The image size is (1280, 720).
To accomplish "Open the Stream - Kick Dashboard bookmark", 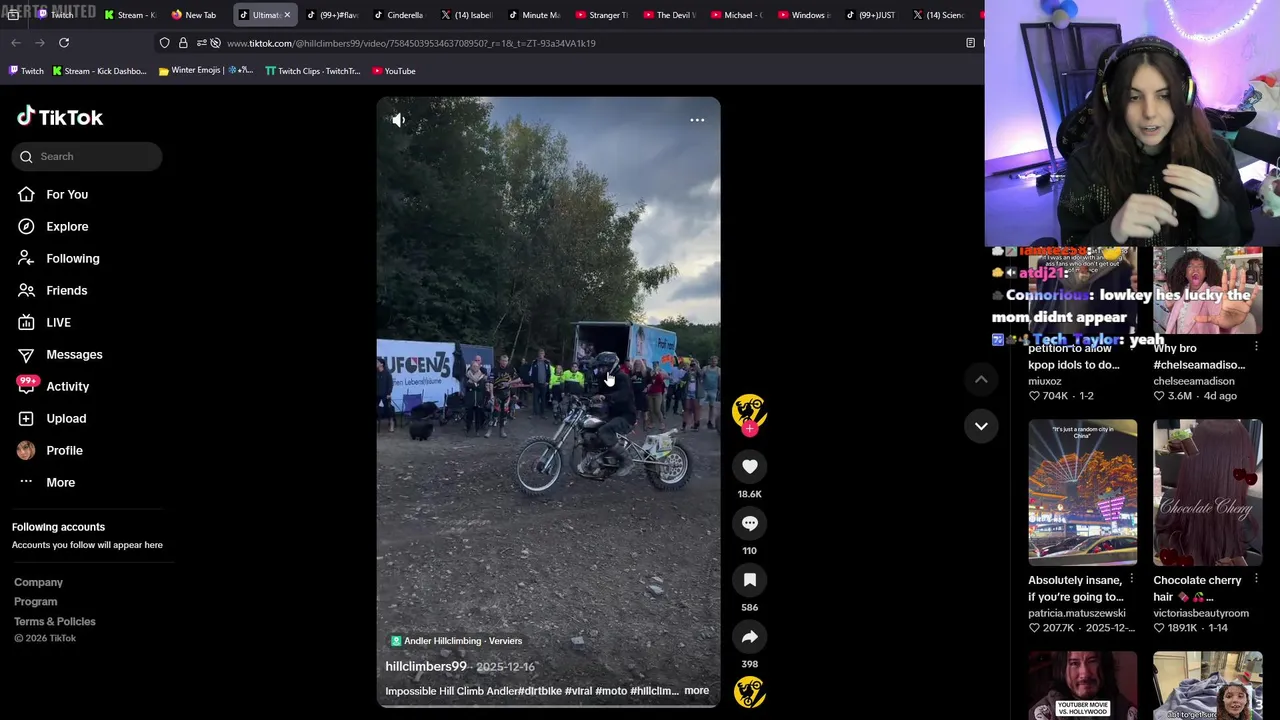I will click(99, 71).
